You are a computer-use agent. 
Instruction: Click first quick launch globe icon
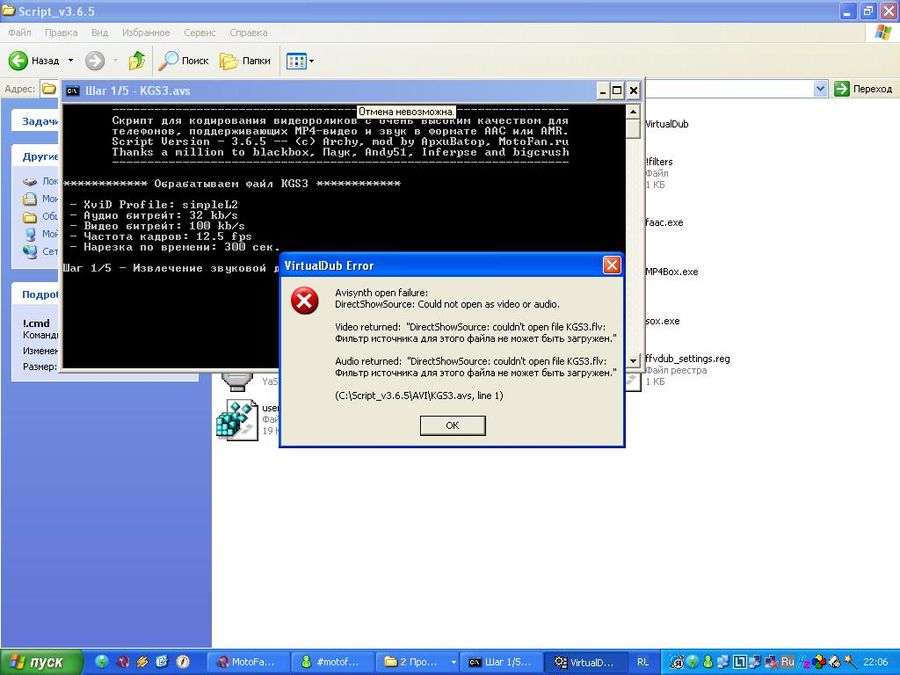coord(102,662)
